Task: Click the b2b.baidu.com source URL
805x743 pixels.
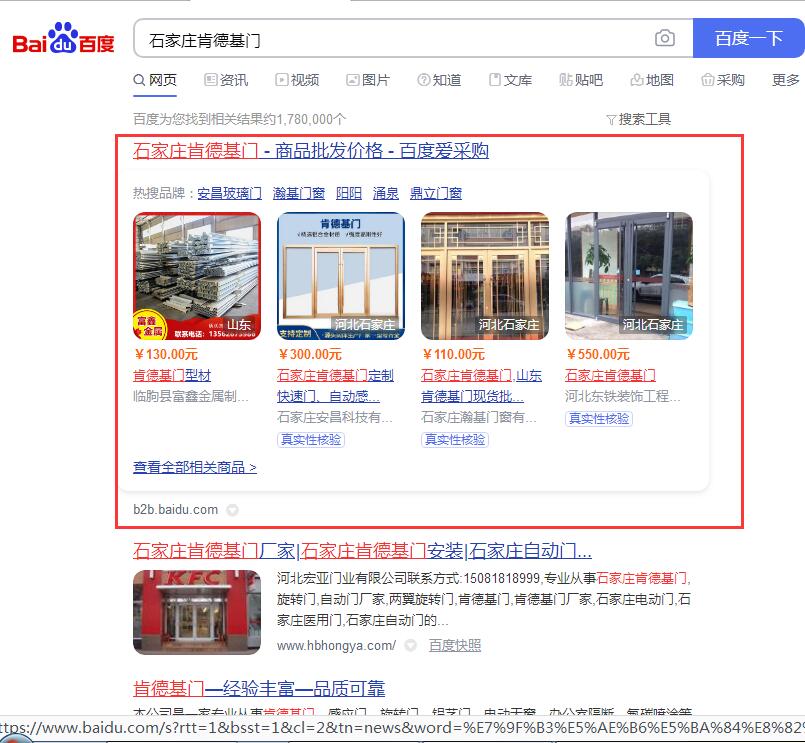Action: (x=176, y=509)
